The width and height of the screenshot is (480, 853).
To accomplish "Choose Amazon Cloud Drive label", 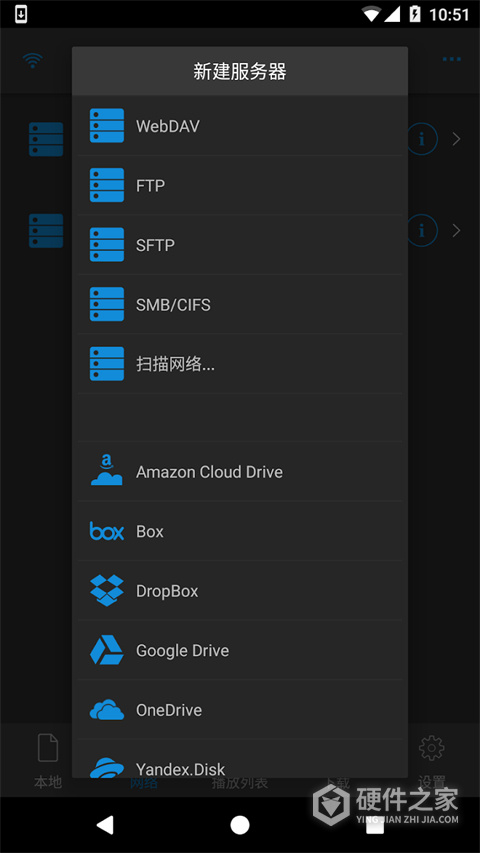I will click(210, 472).
